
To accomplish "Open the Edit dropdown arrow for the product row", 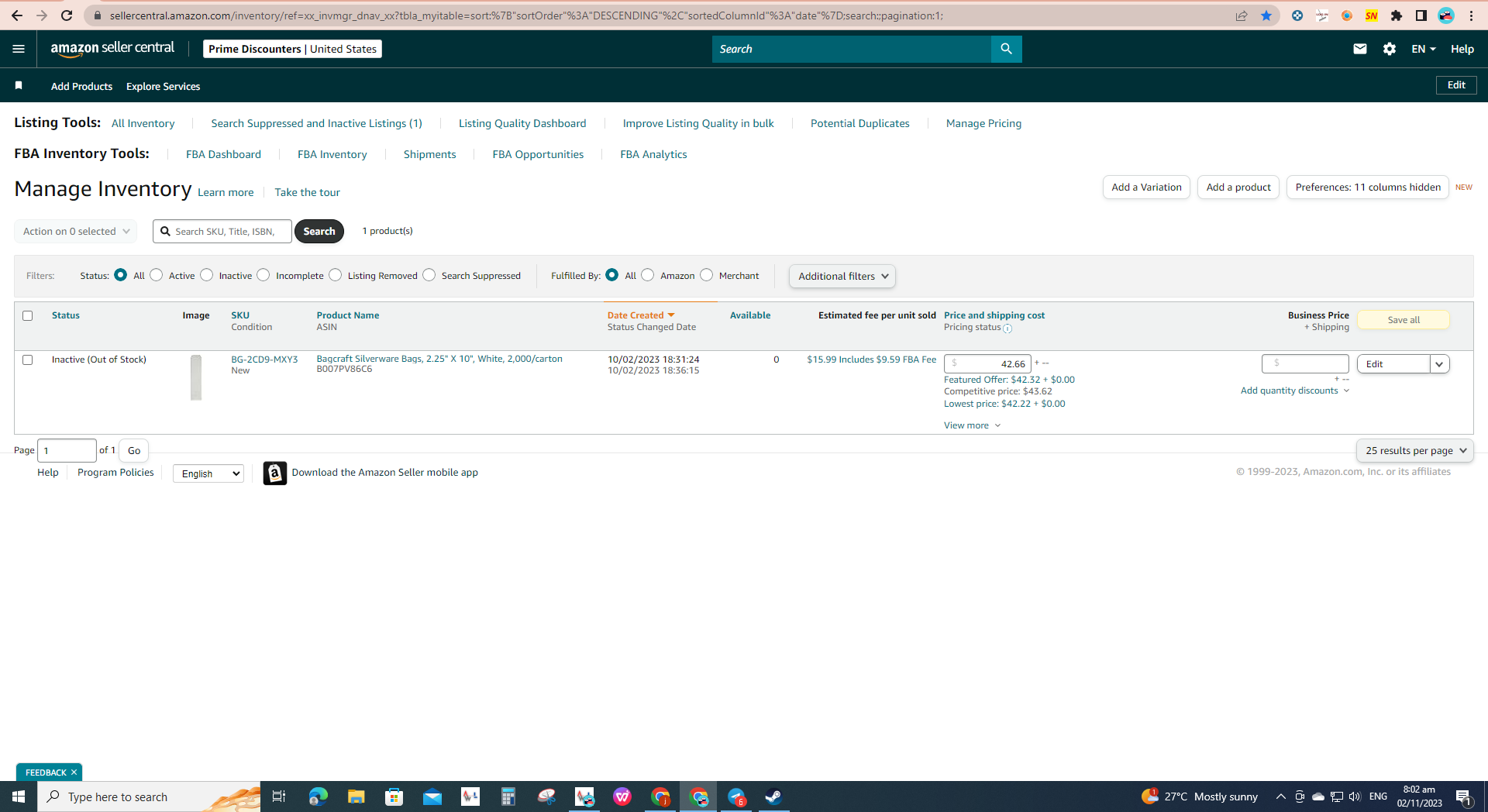I will coord(1440,364).
